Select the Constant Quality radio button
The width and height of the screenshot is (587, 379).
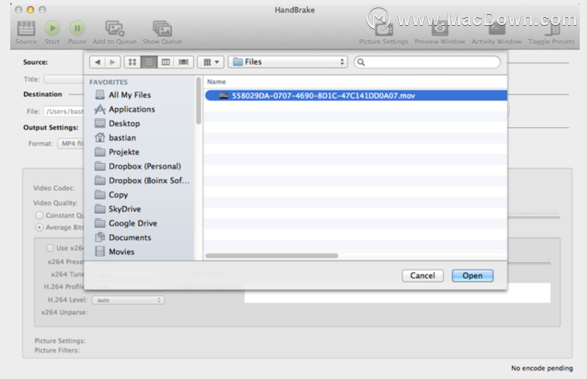(39, 215)
